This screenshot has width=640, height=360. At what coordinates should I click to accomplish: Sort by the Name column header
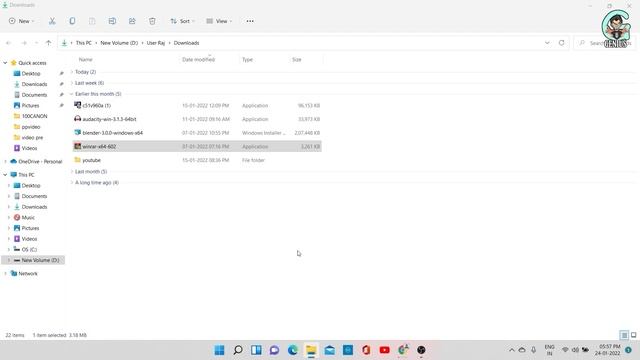click(85, 60)
